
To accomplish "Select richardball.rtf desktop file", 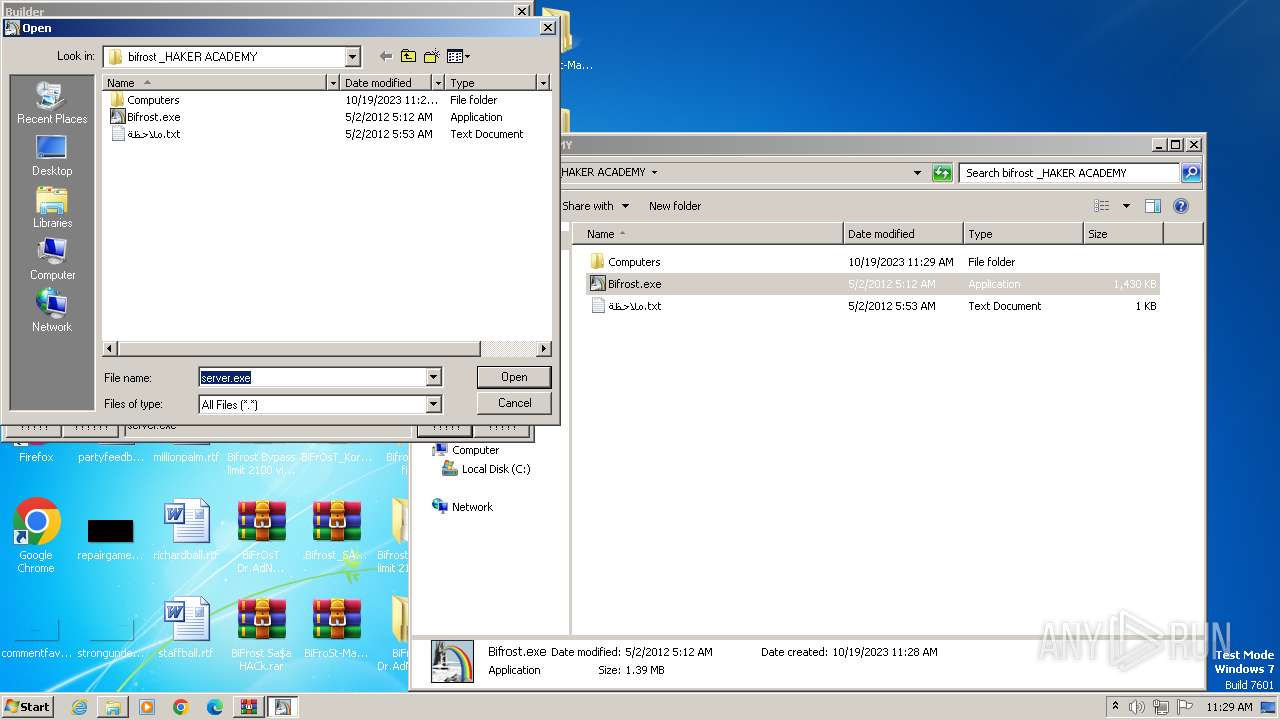I will click(x=186, y=531).
